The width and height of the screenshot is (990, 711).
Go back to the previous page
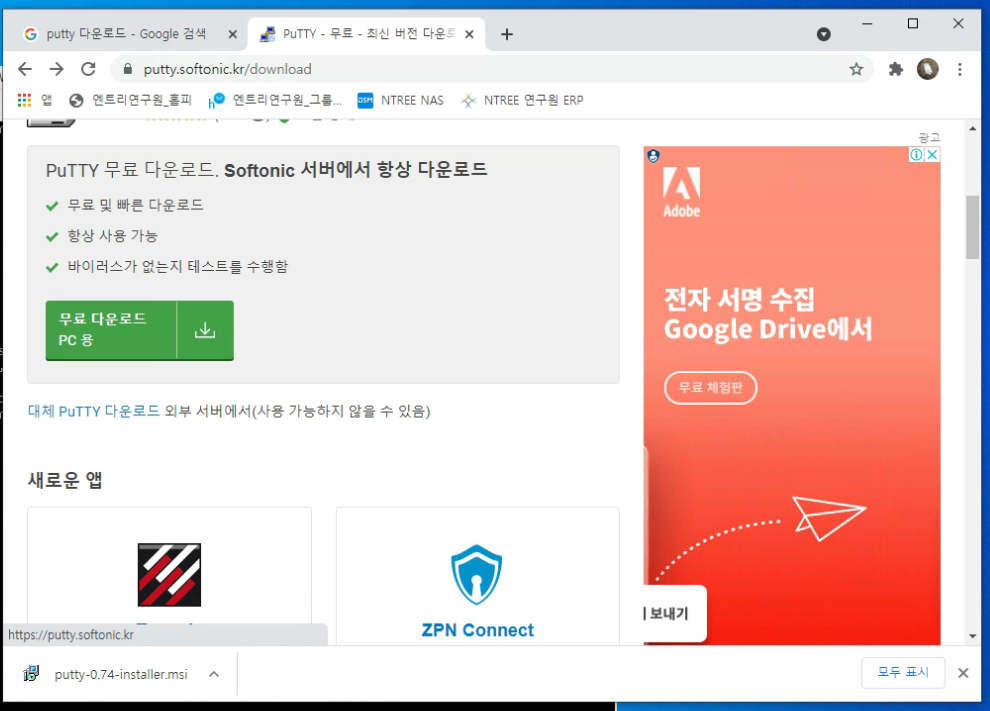coord(25,69)
